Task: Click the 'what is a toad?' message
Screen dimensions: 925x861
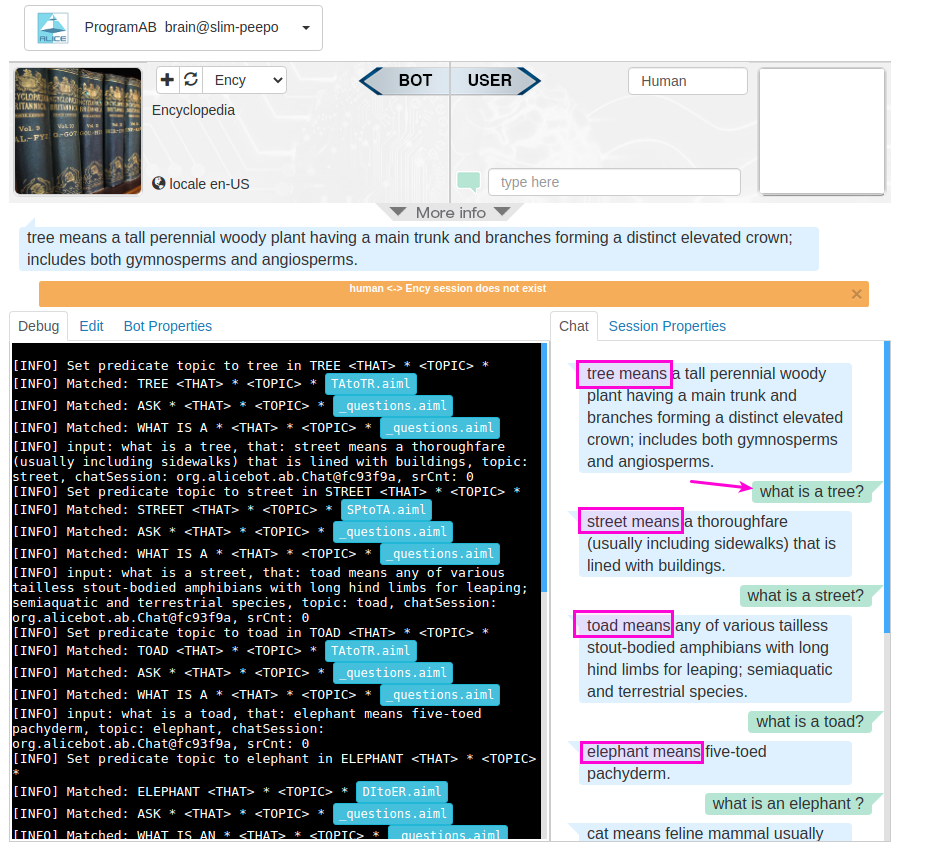Action: click(809, 721)
